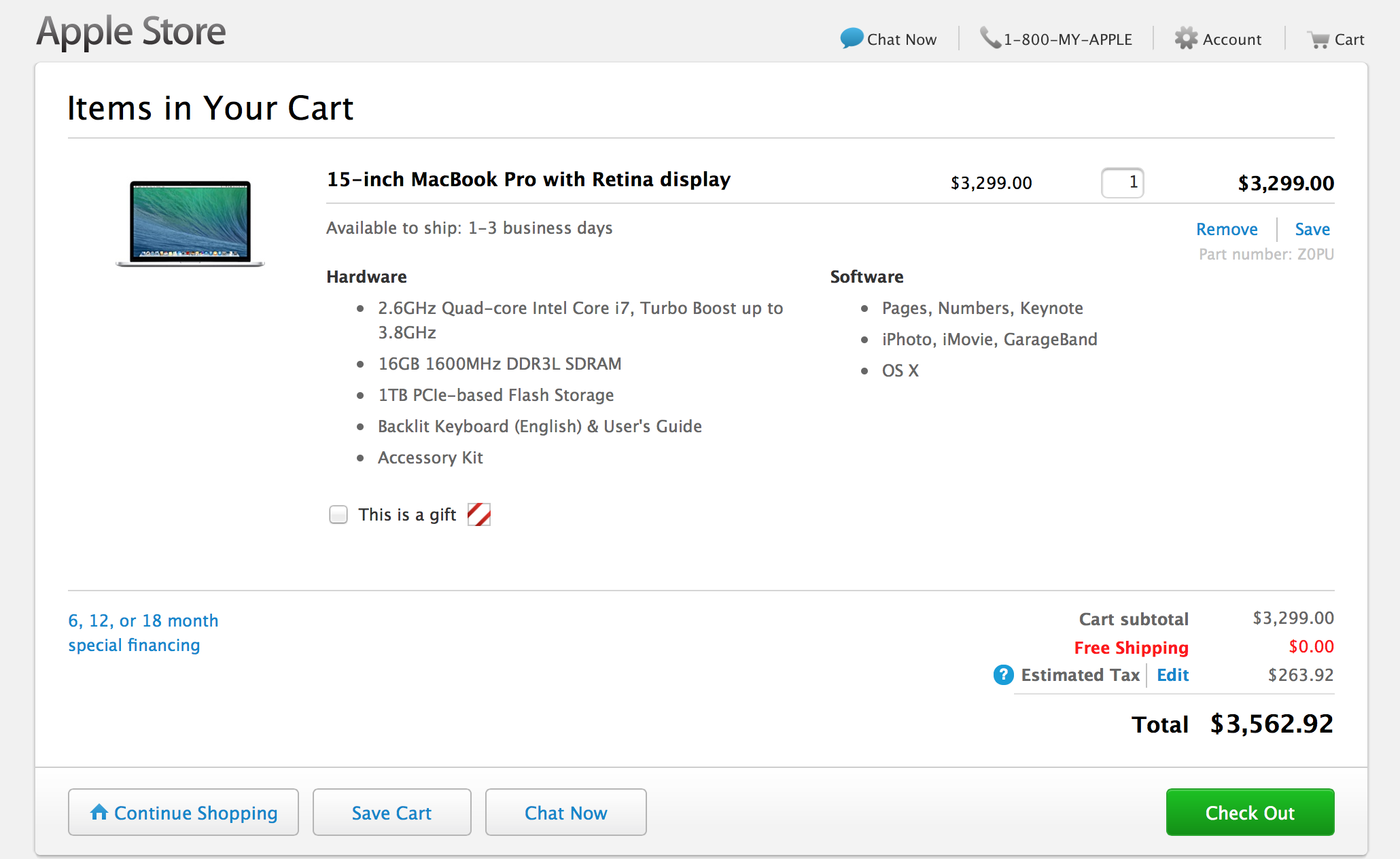Click the quantity field showing 1
The height and width of the screenshot is (859, 1400).
1122,183
